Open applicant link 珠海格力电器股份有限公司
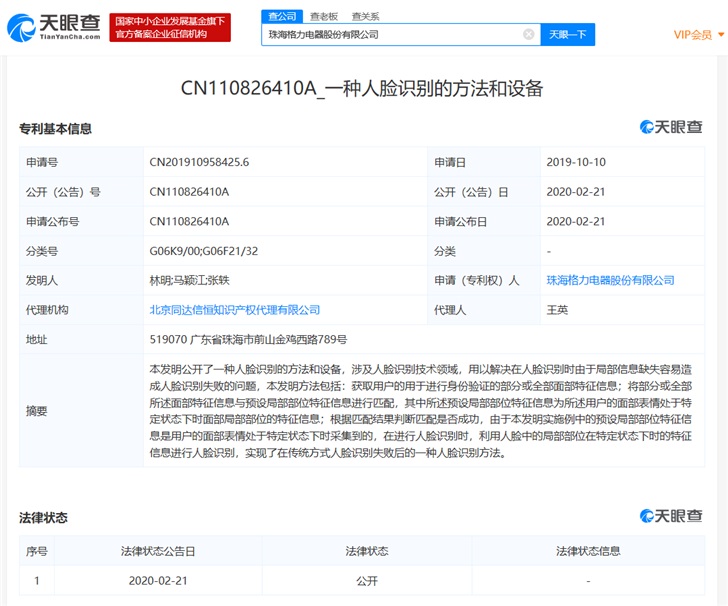Image resolution: width=728 pixels, height=606 pixels. click(610, 281)
